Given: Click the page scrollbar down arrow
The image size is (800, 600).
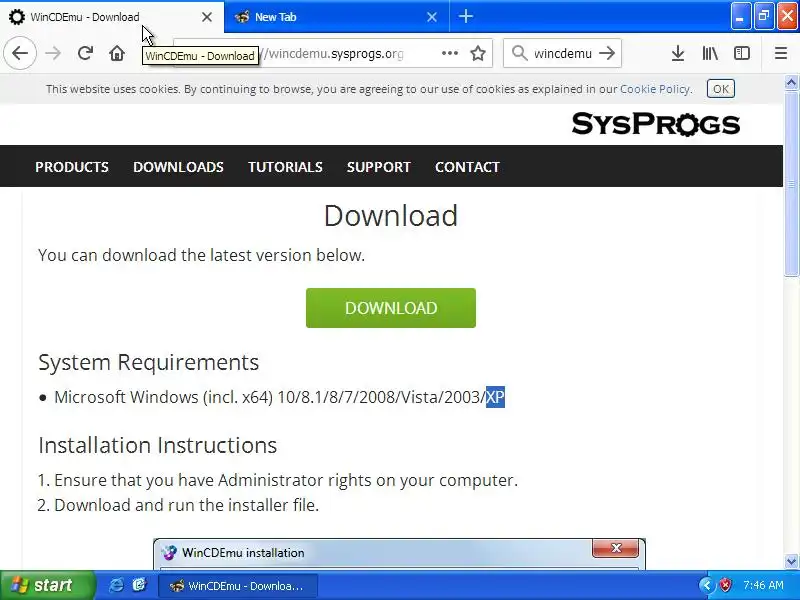Looking at the screenshot, I should click(x=791, y=562).
